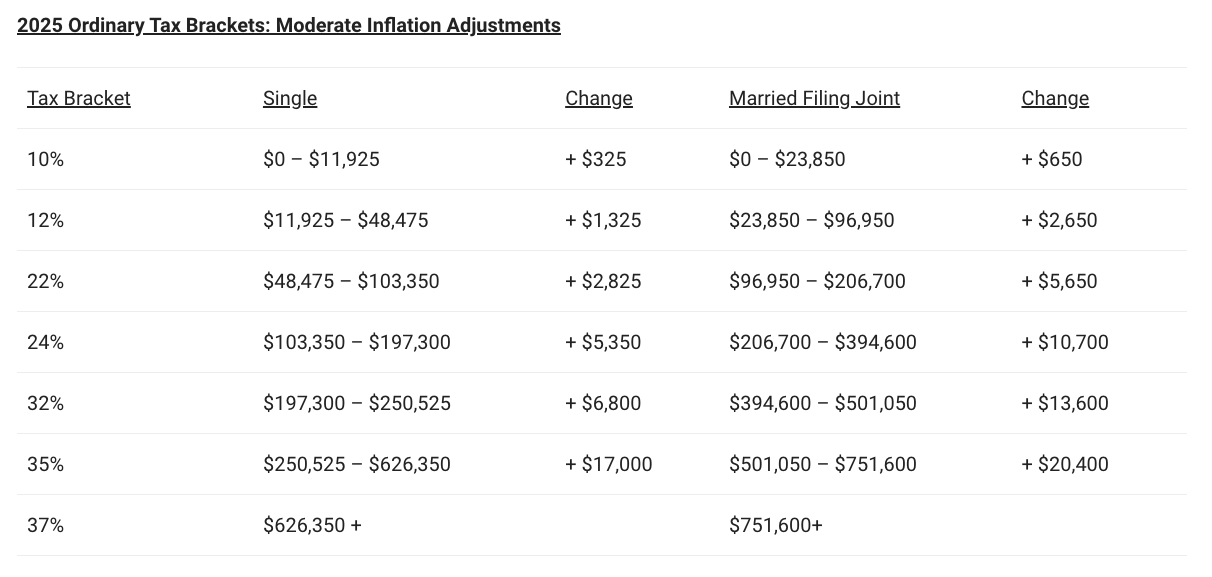This screenshot has width=1212, height=577.
Task: Select the 37% tax bracket cell
Action: coord(45,525)
